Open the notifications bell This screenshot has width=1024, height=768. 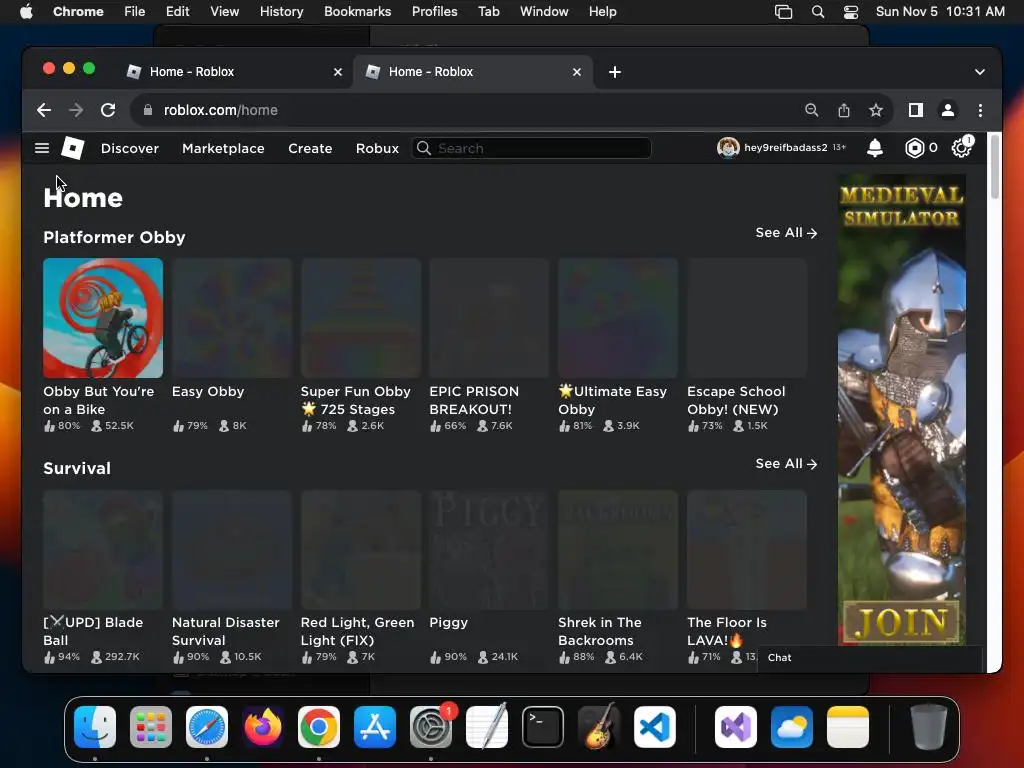(x=874, y=148)
